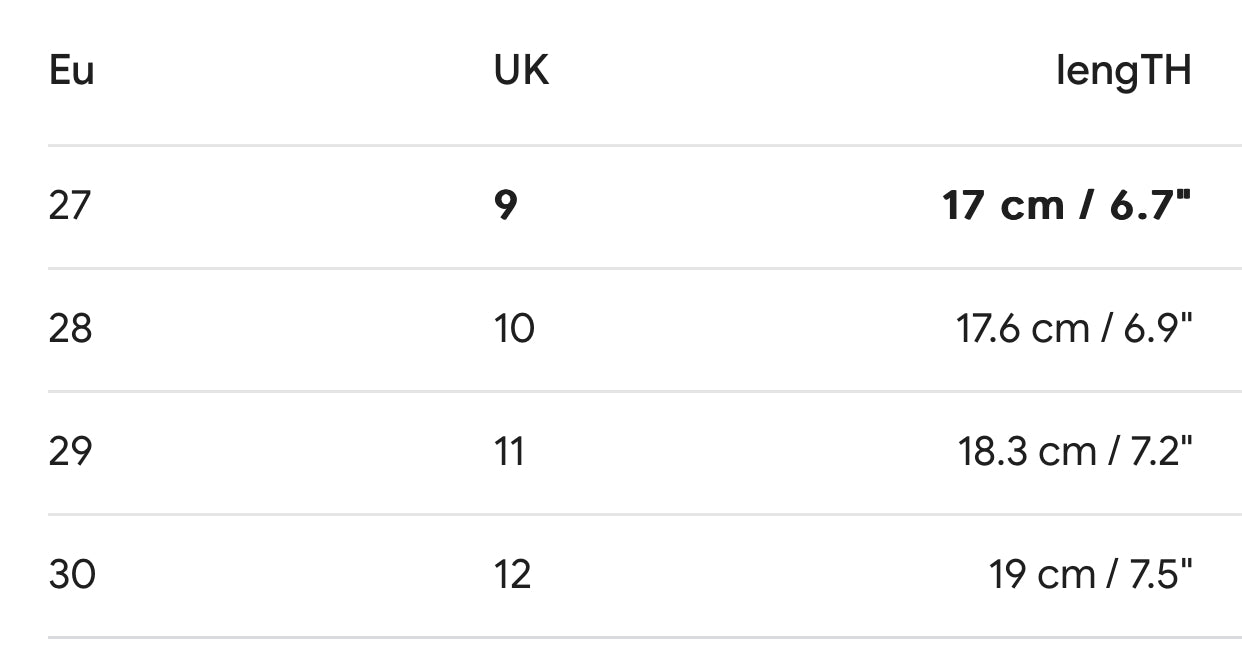The image size is (1242, 647).
Task: Click the divider line below the header row
Action: [x=620, y=146]
